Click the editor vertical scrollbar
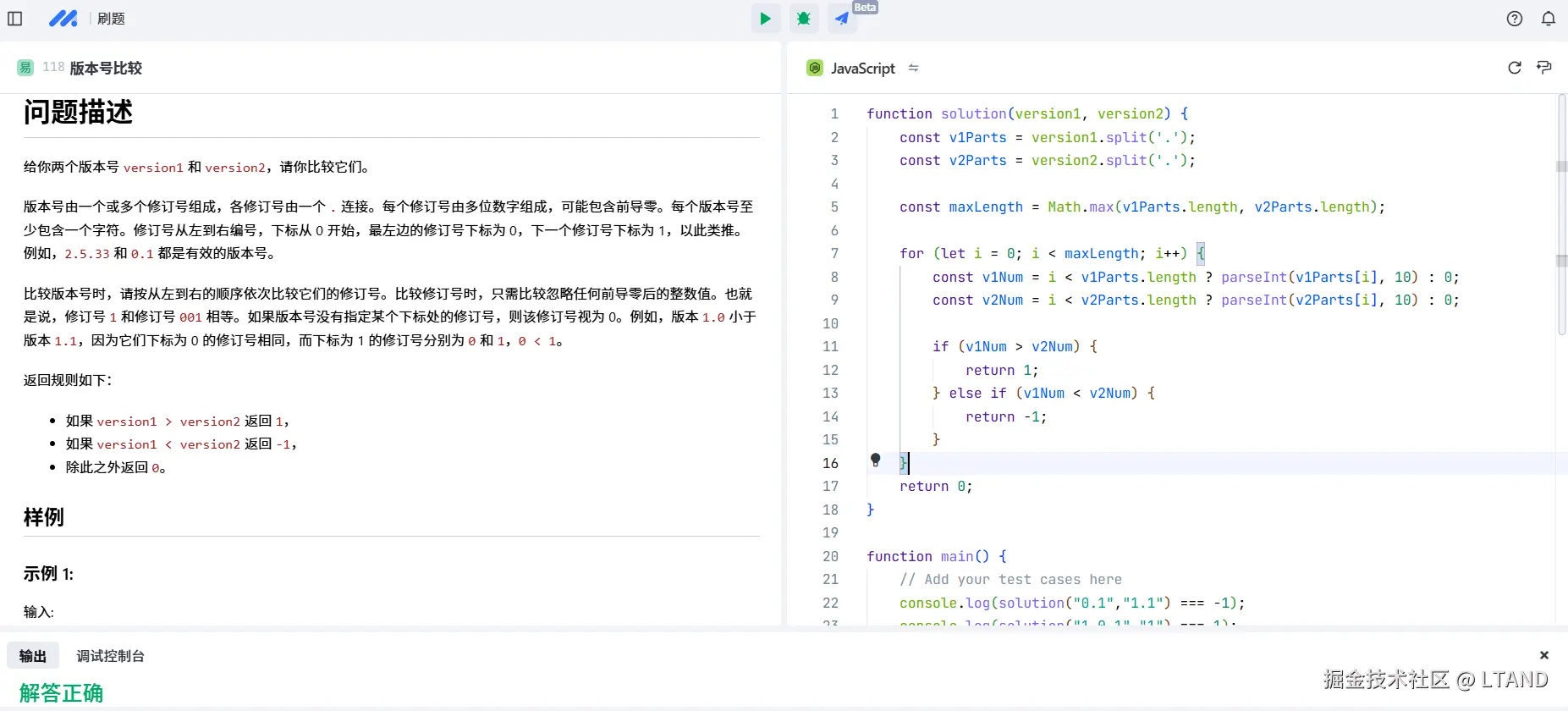 pyautogui.click(x=1562, y=216)
